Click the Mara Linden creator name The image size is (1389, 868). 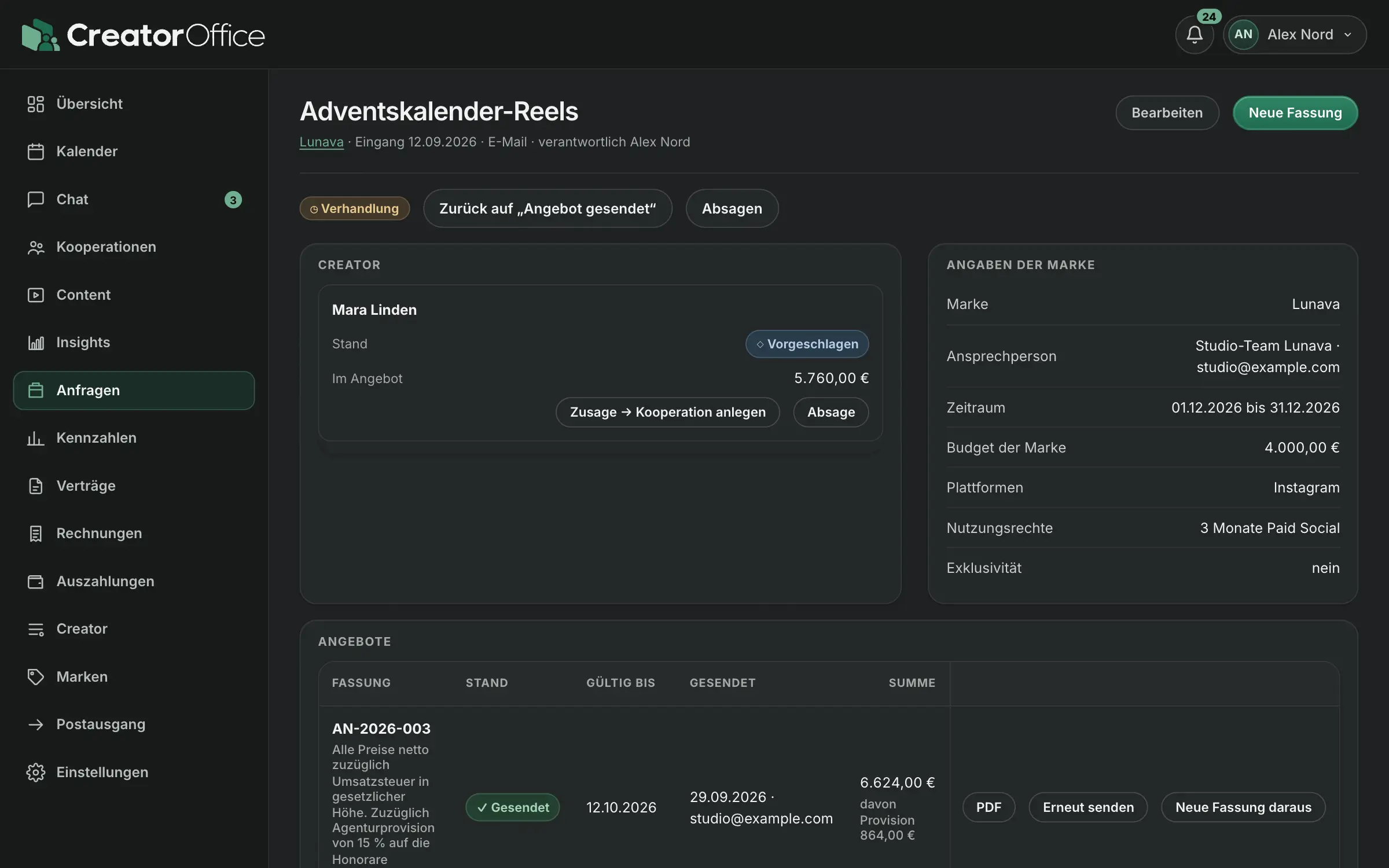(x=374, y=310)
